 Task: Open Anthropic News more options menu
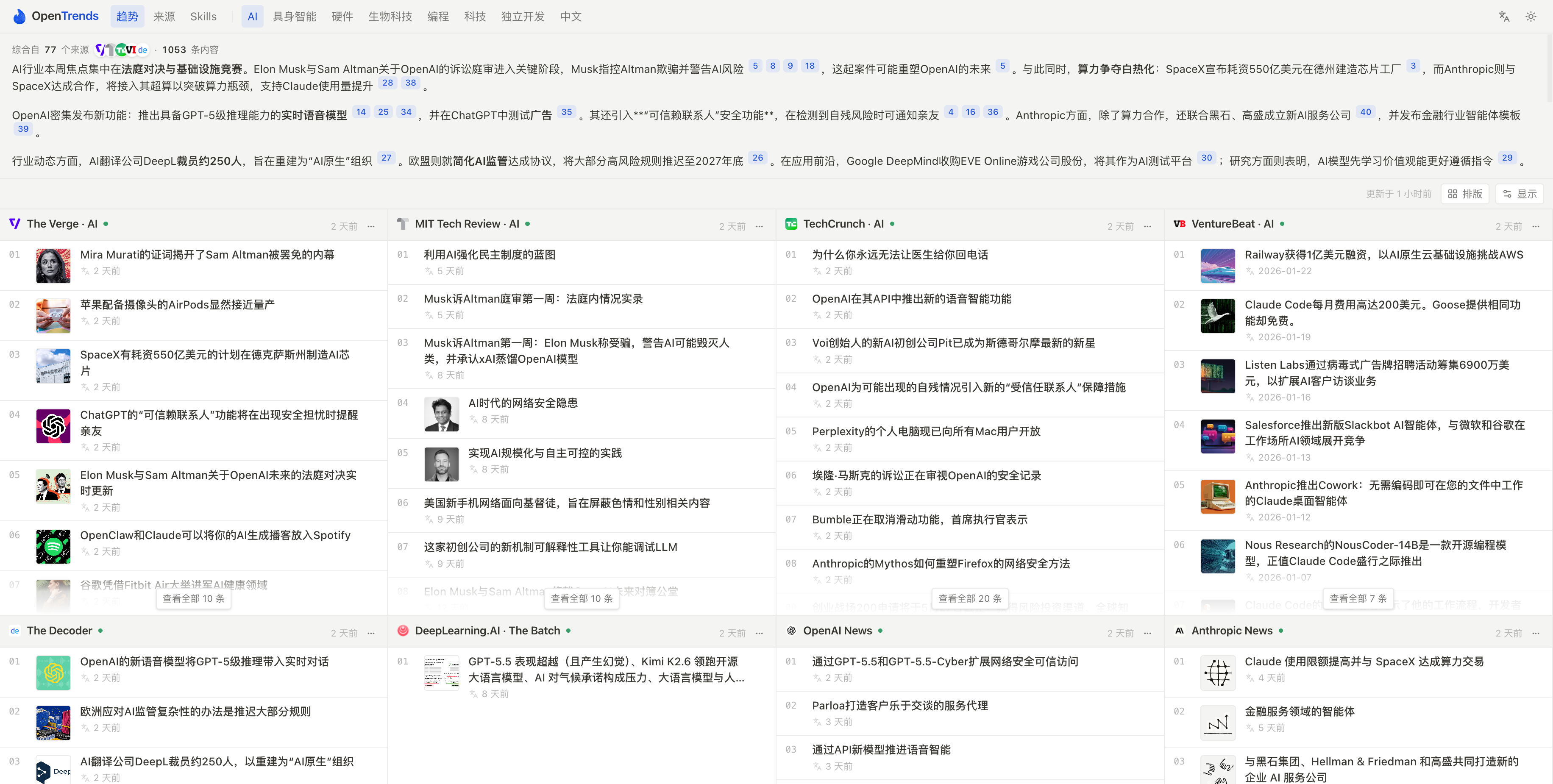click(1536, 633)
